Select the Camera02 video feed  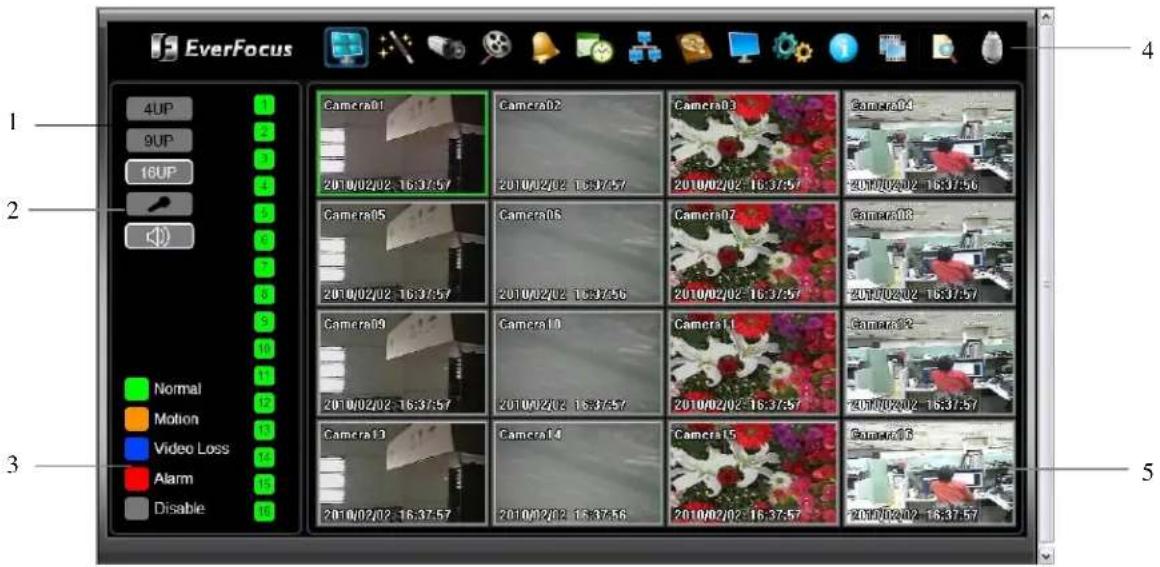(577, 144)
